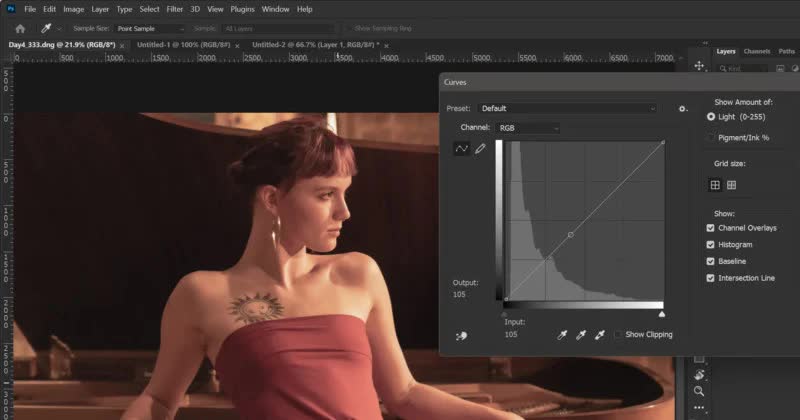
Task: Select the Pigment/Ink % radio button
Action: pos(711,137)
